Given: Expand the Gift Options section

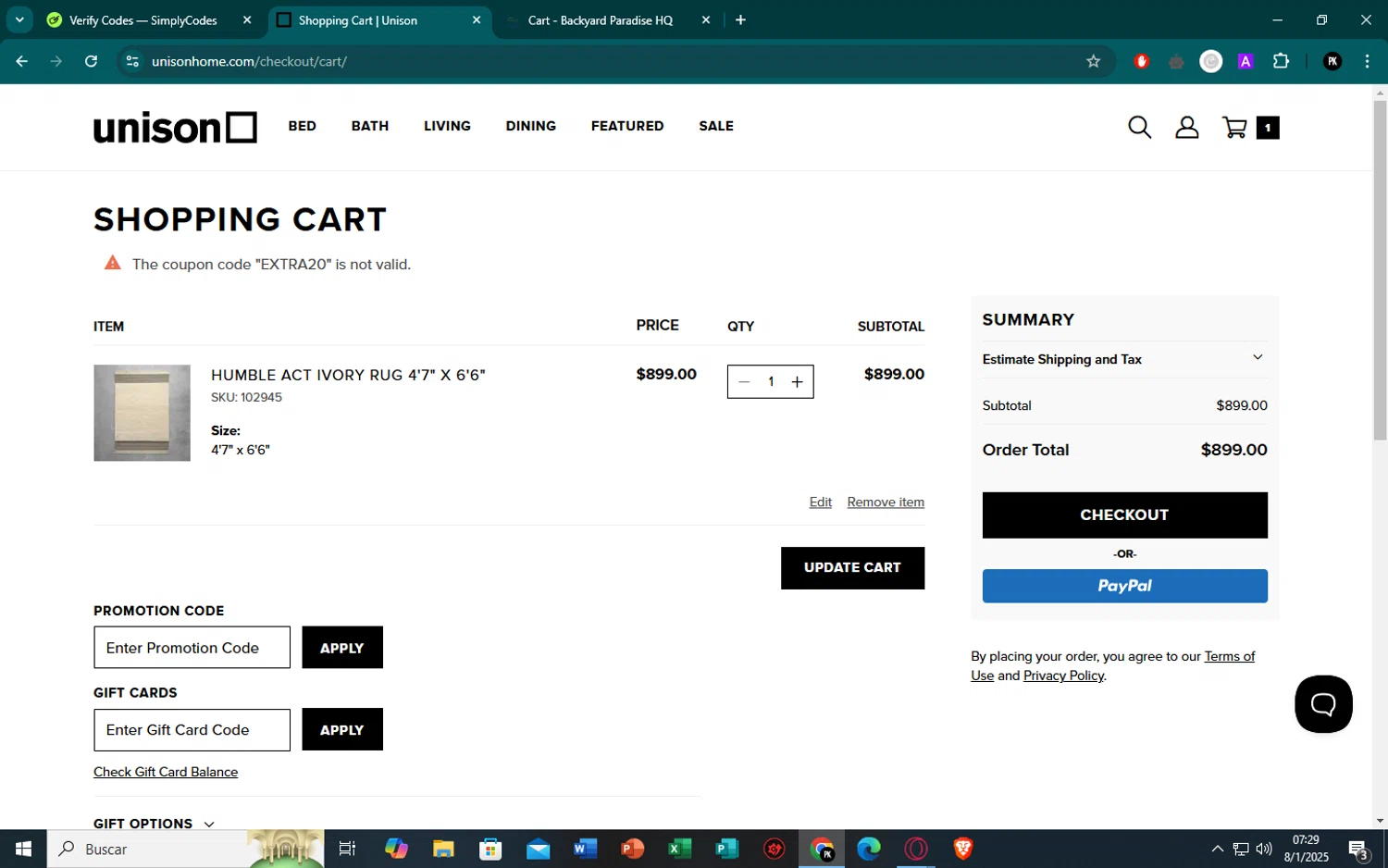Looking at the screenshot, I should (x=154, y=824).
